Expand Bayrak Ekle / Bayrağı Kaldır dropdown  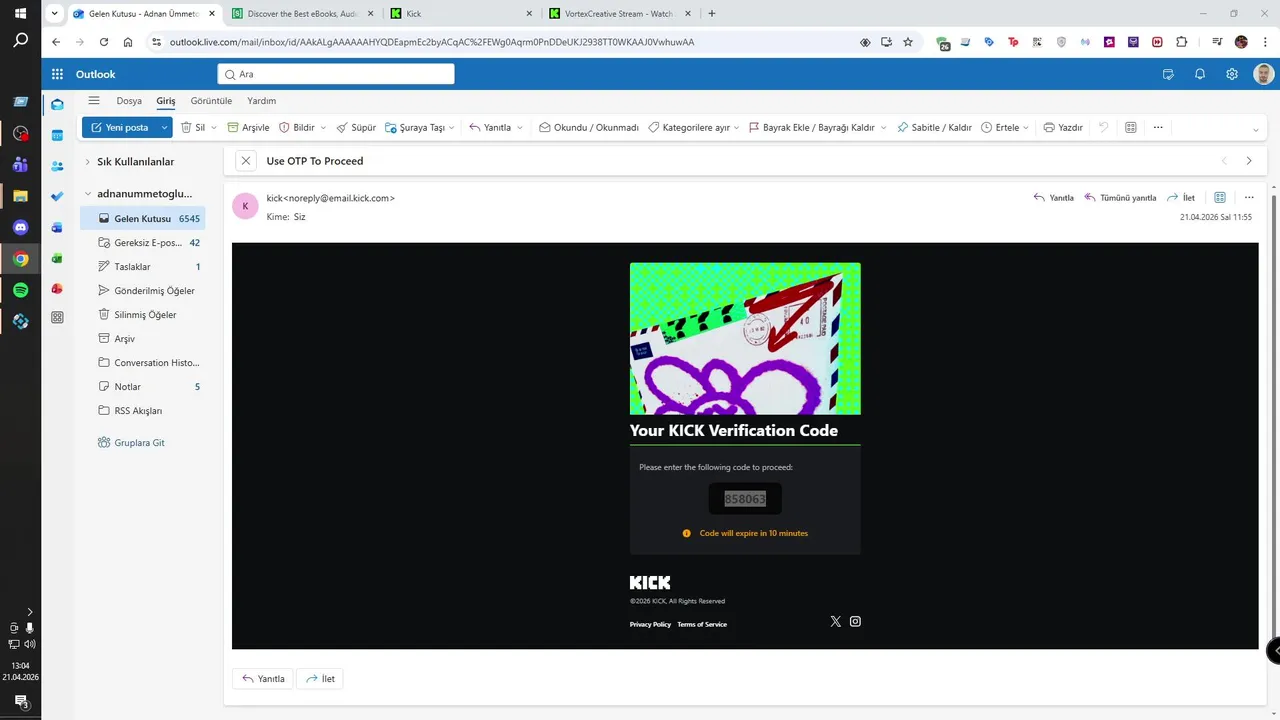coord(883,127)
